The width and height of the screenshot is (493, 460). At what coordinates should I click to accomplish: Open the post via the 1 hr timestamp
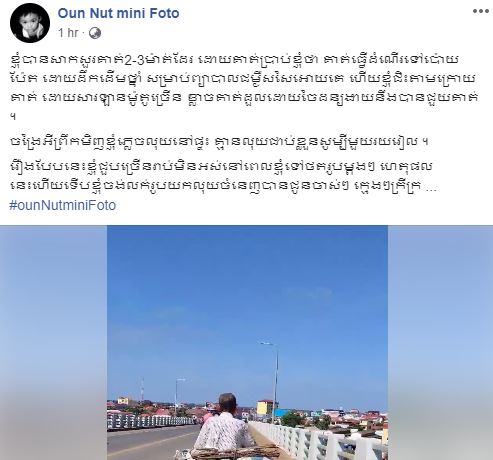(x=68, y=33)
